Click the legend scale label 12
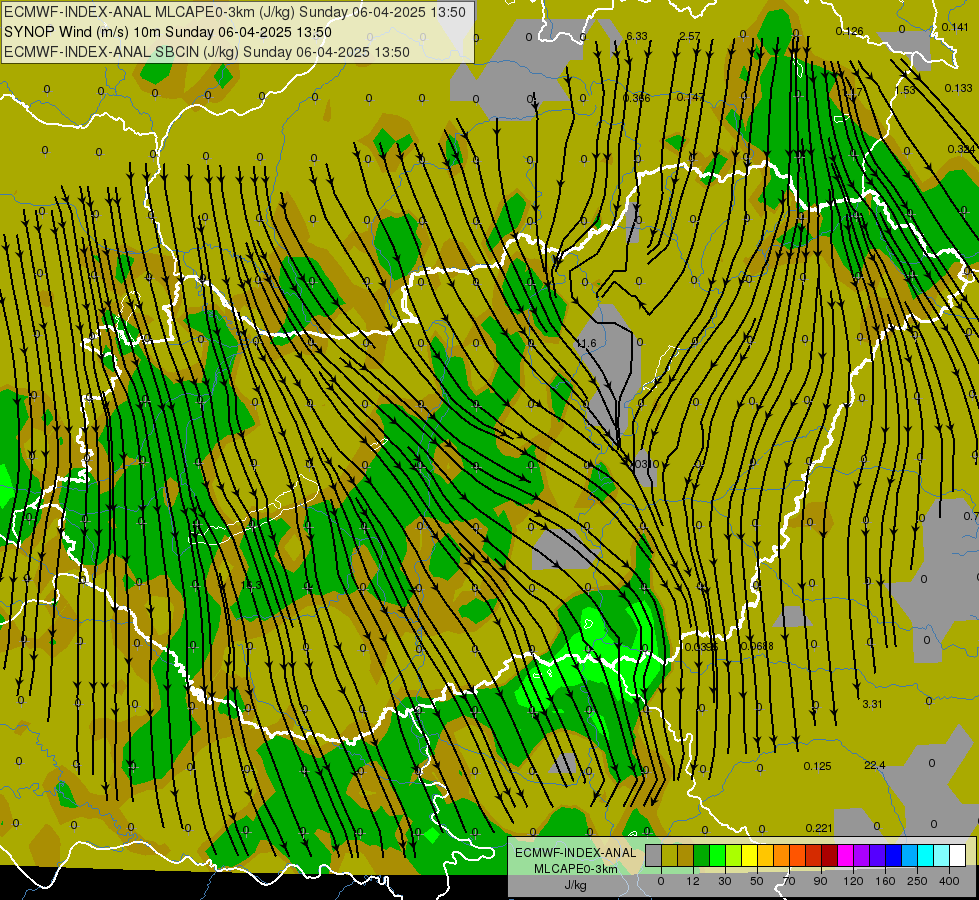Viewport: 979px width, 900px height. [x=693, y=881]
